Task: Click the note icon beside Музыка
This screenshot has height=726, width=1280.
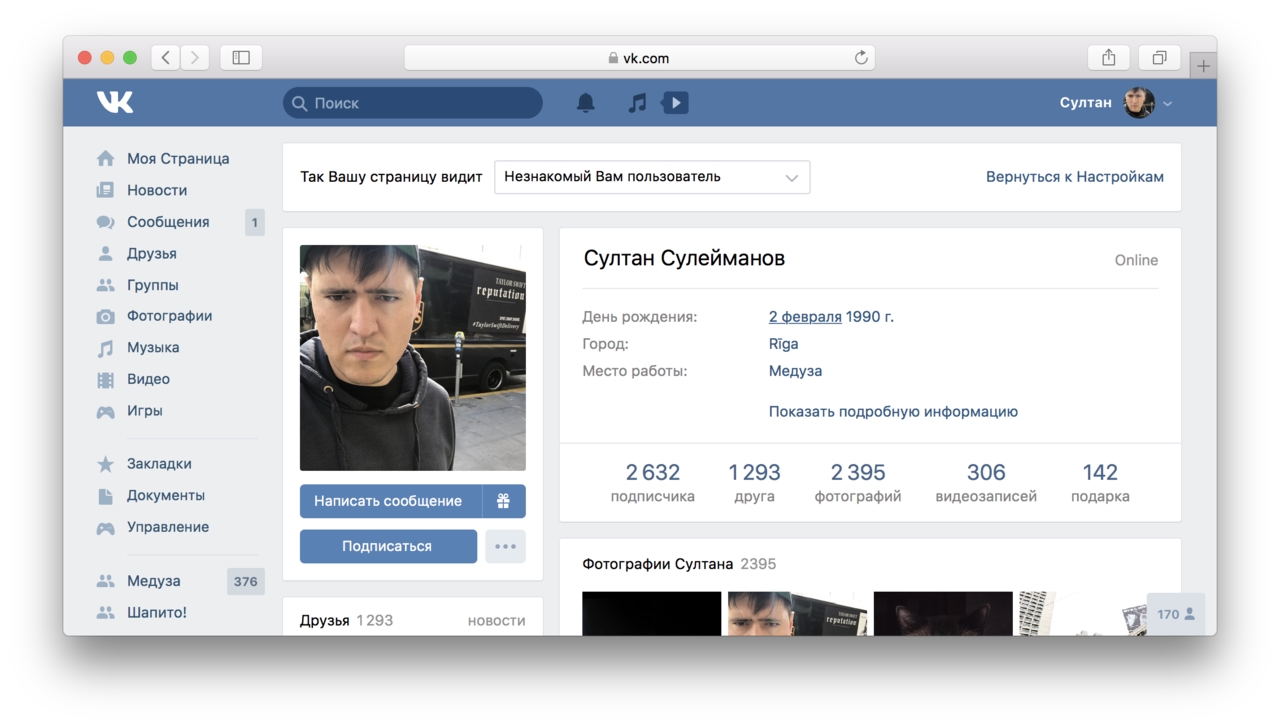Action: (105, 348)
